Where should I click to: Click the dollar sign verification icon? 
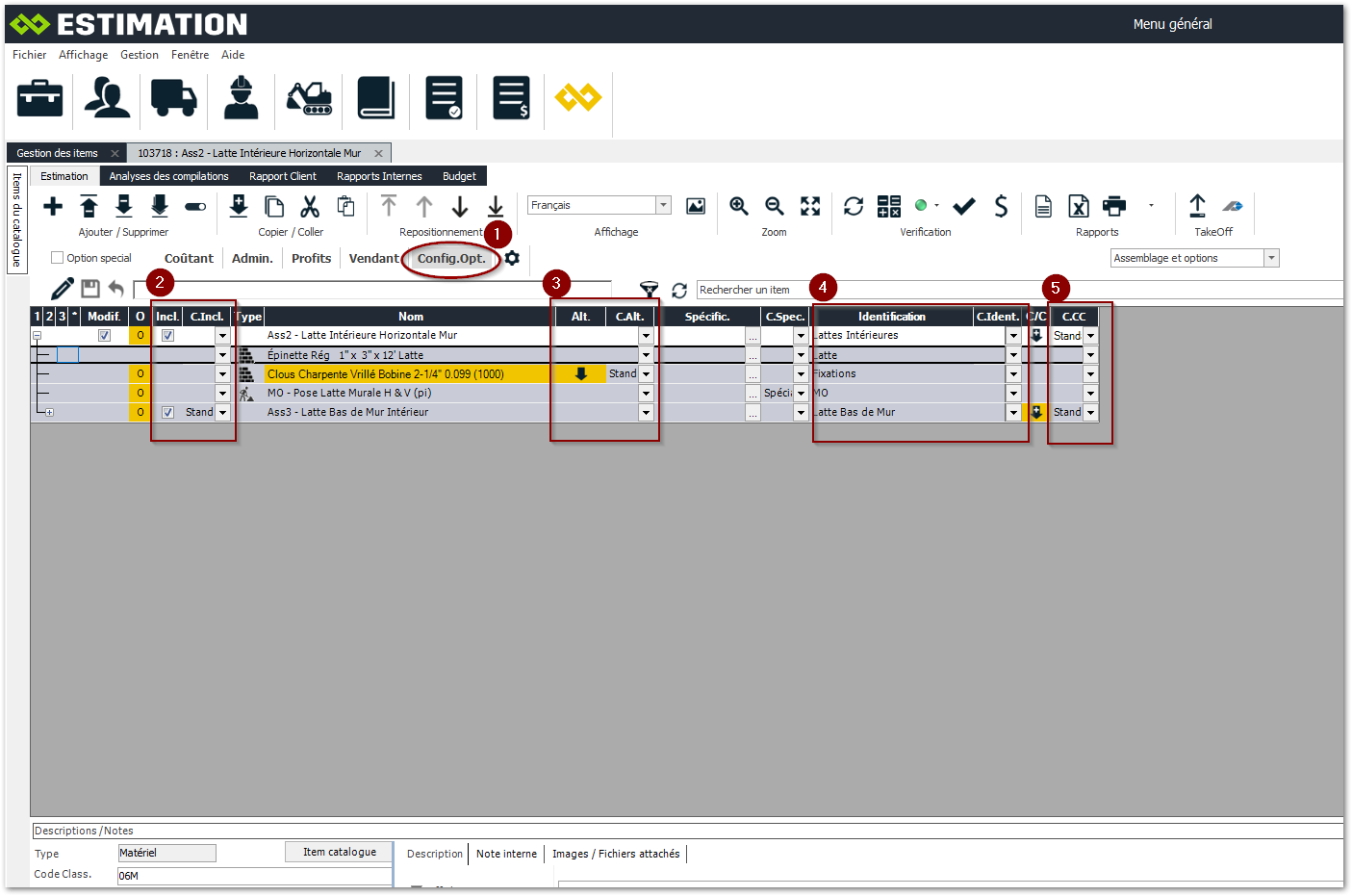(x=1001, y=206)
